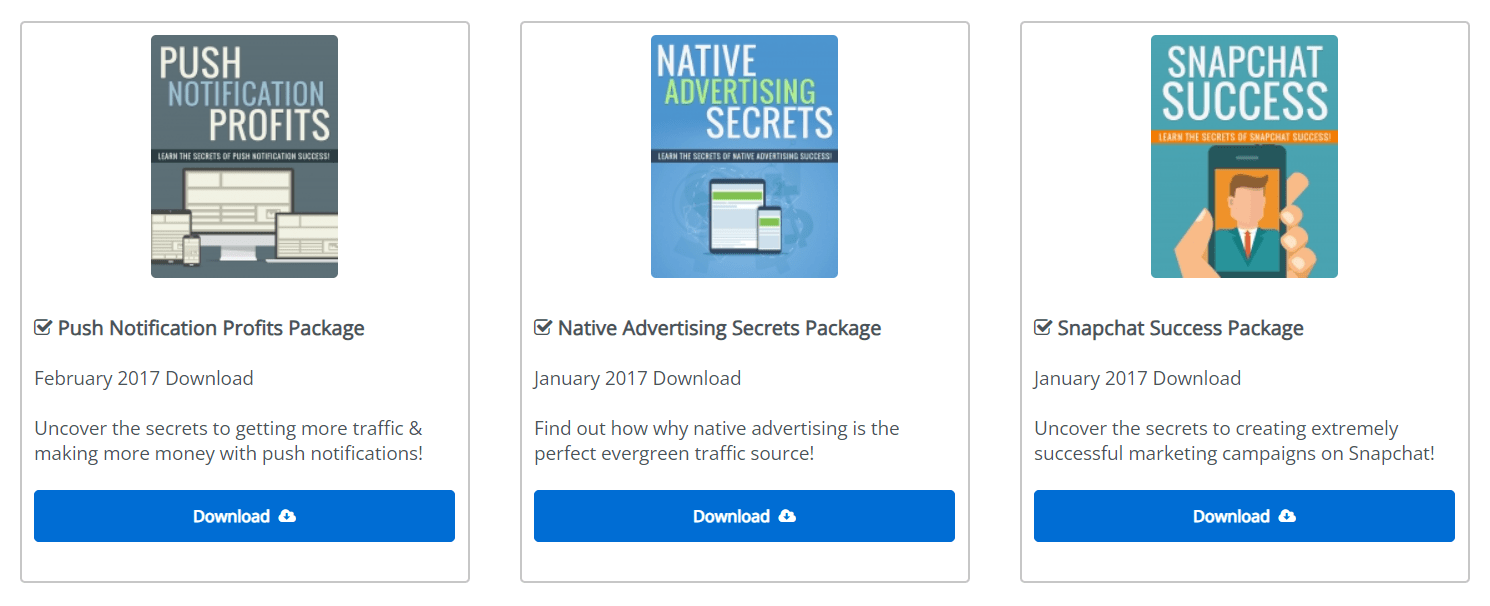Click cloud icon on Snapchat Success Download button
Viewport: 1490px width, 606px height.
(1287, 516)
